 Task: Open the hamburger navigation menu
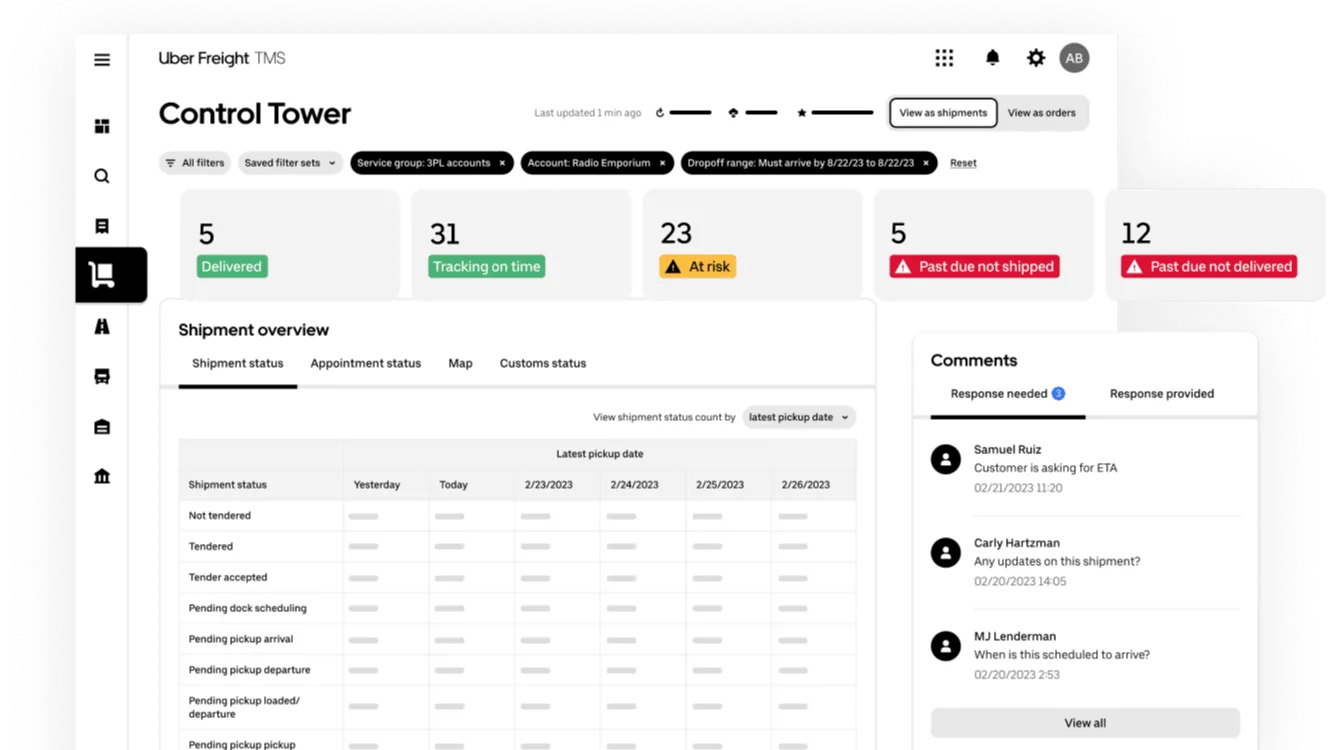(101, 59)
